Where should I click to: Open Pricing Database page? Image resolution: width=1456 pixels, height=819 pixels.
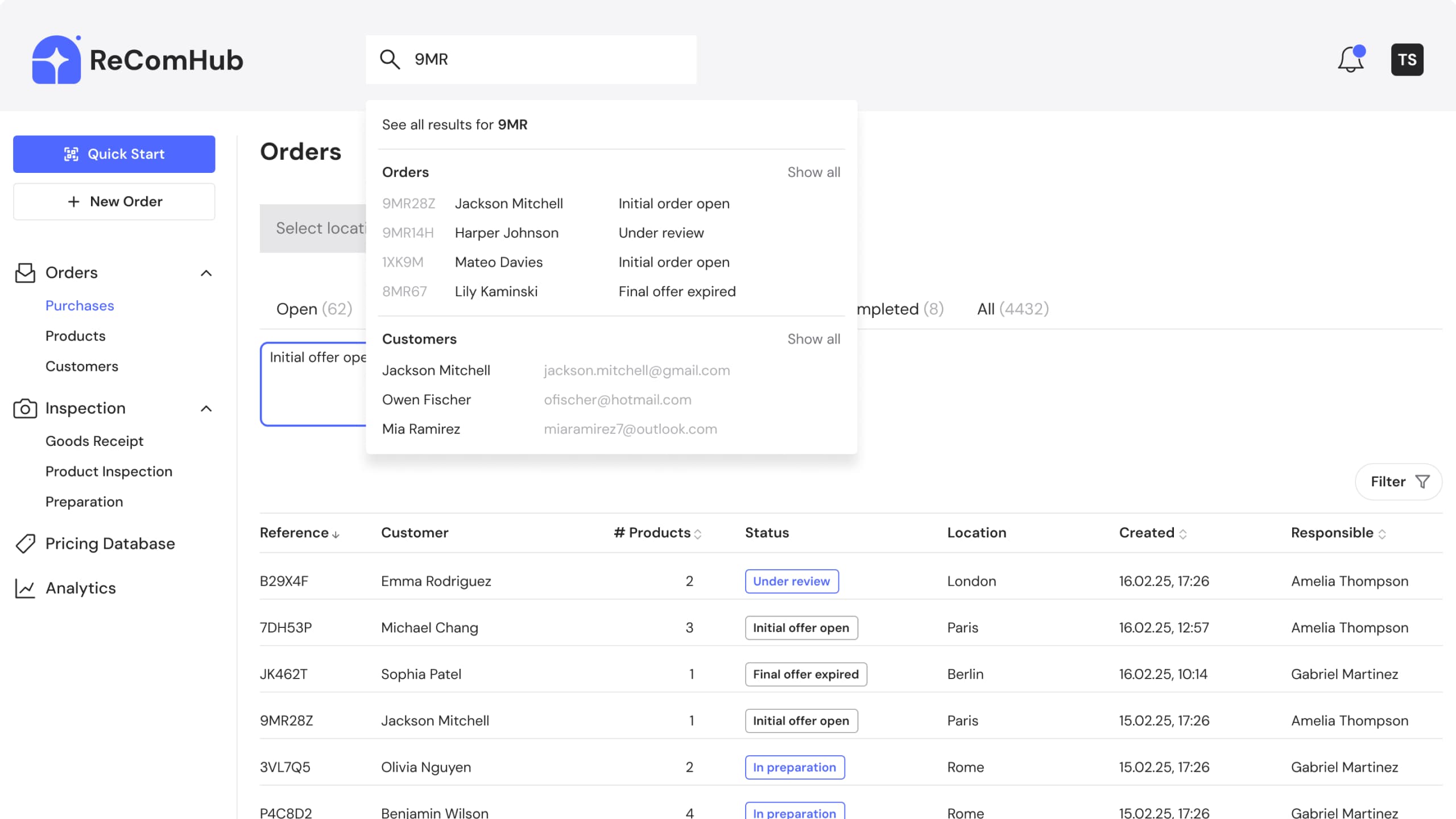point(110,544)
